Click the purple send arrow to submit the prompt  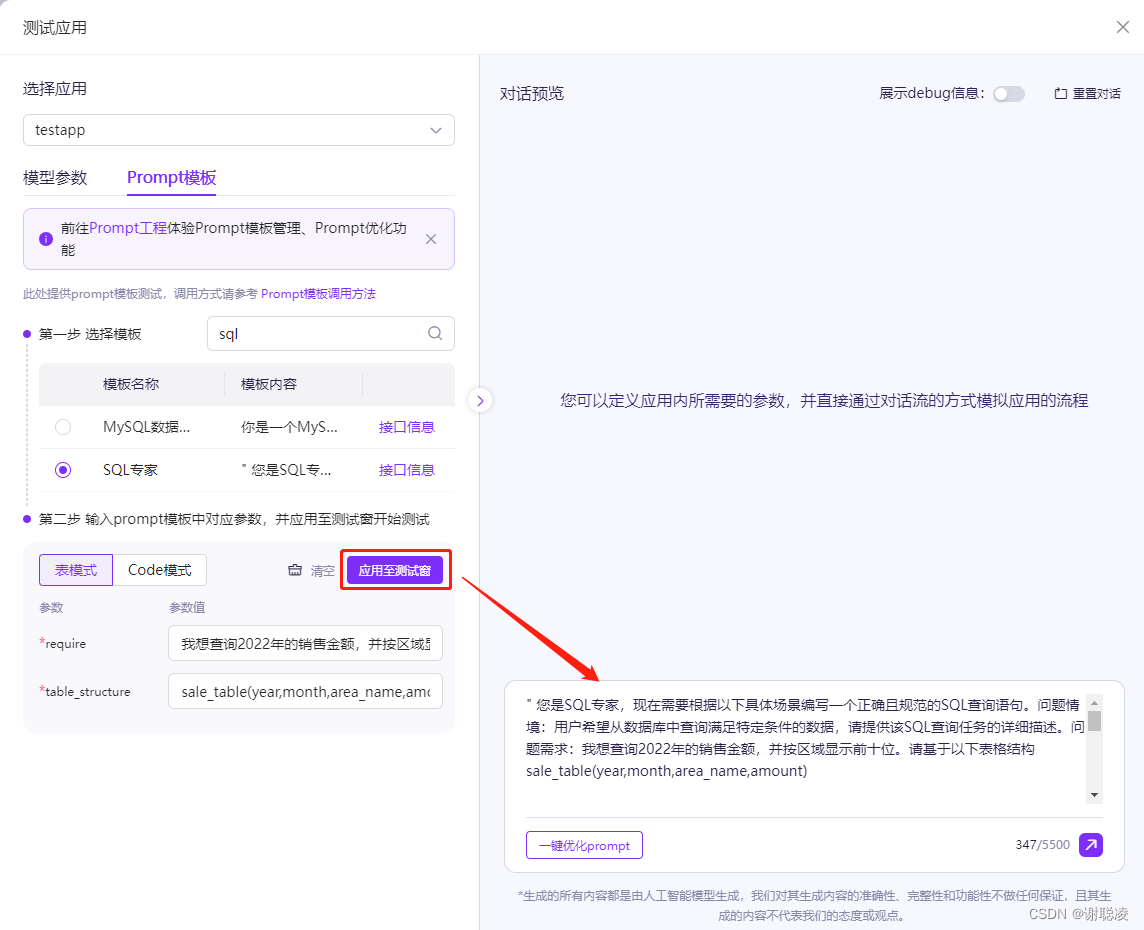(1091, 845)
